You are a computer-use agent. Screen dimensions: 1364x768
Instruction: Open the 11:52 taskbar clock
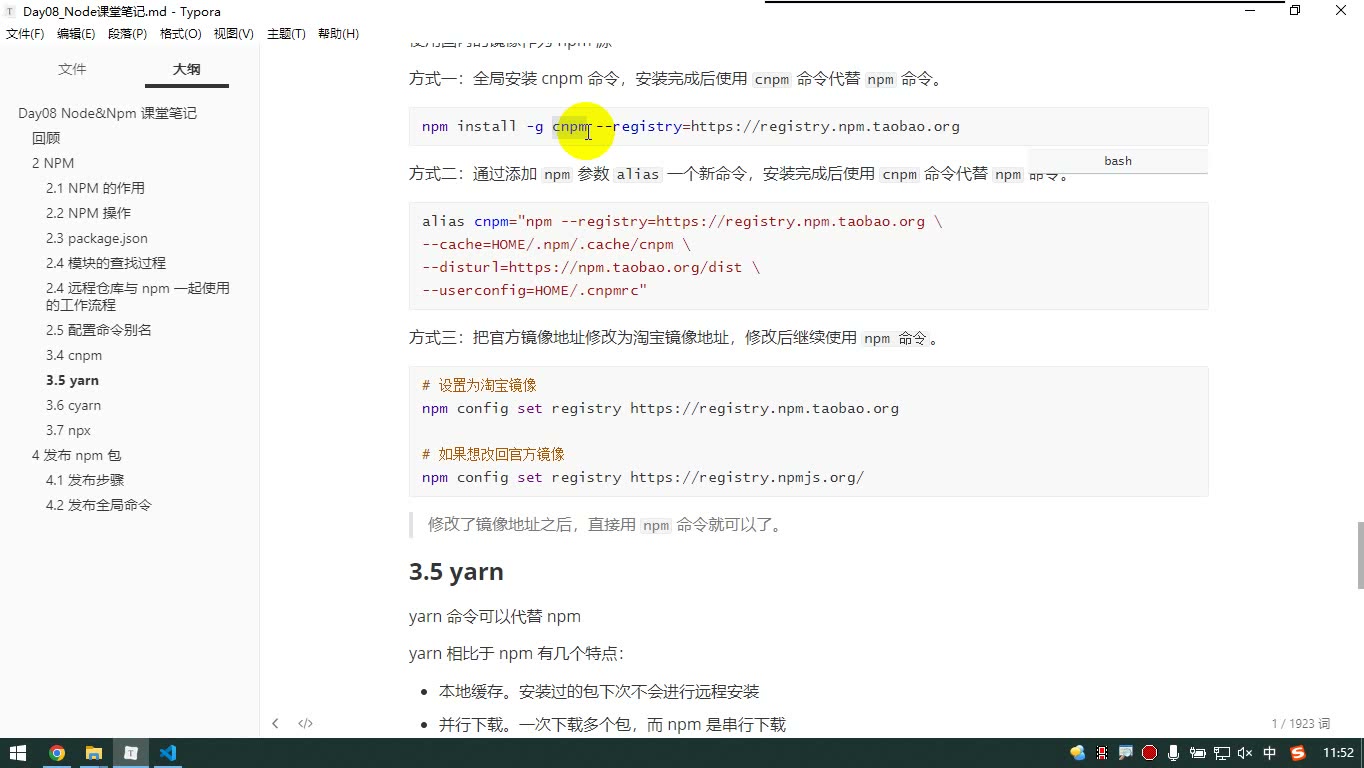tap(1338, 753)
